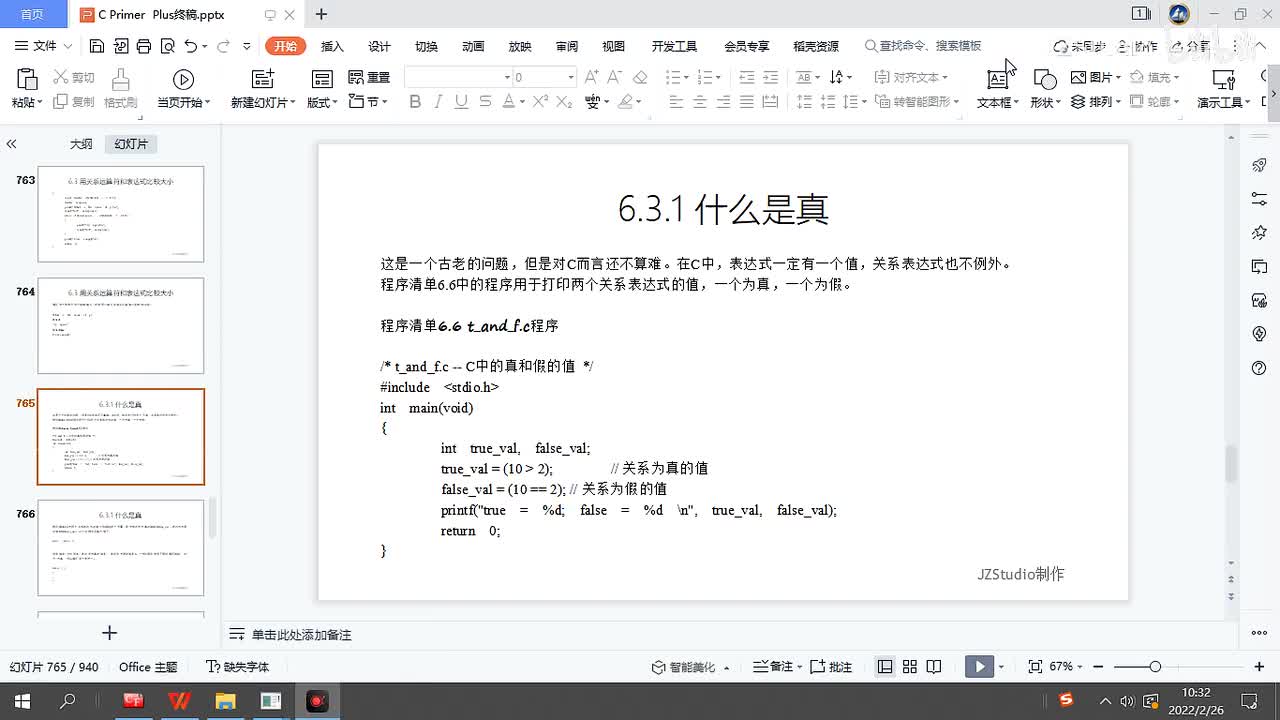Toggle Bold formatting
The image size is (1280, 720).
415,102
